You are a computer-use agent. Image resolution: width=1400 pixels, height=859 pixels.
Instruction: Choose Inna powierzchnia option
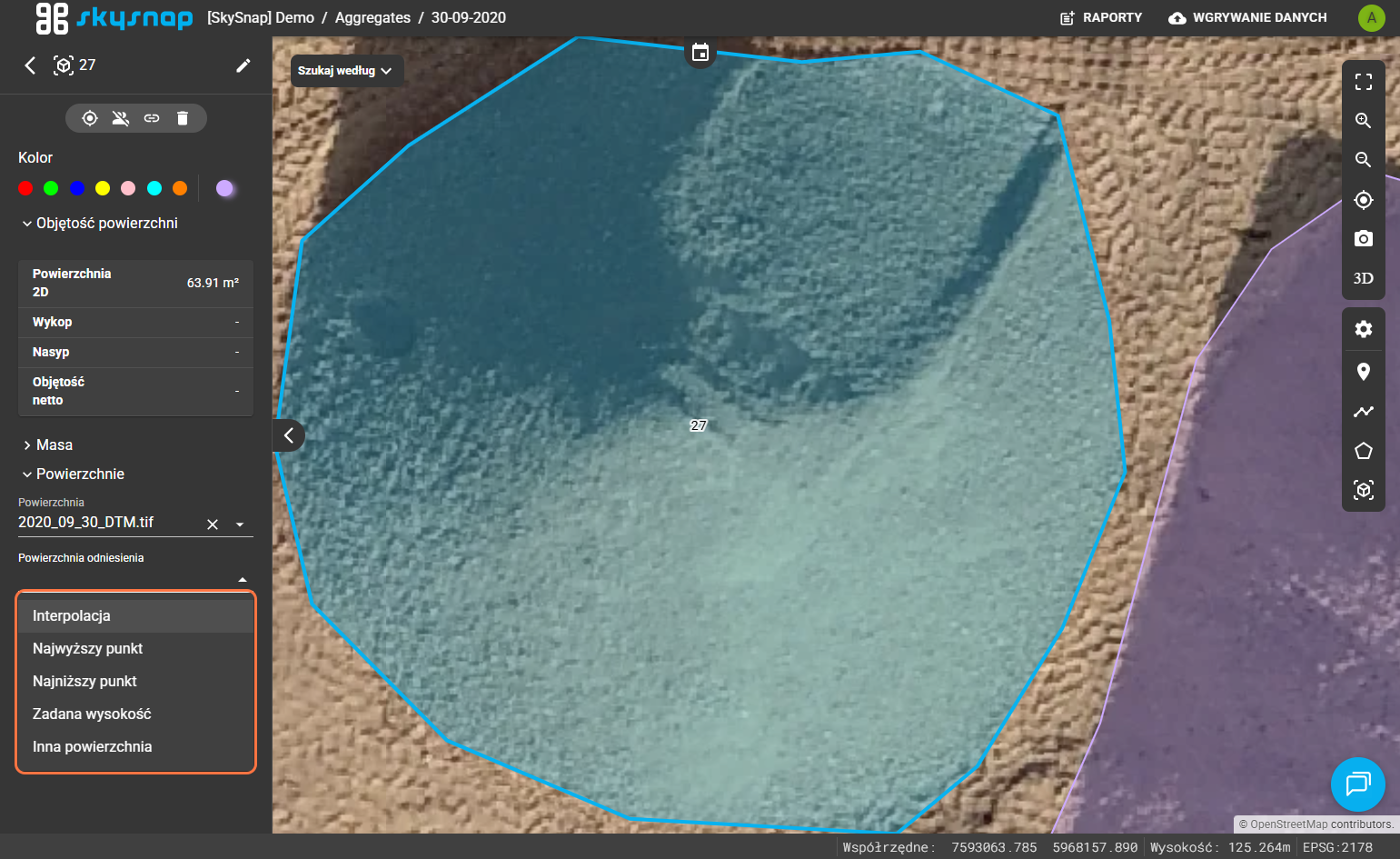[x=136, y=747]
